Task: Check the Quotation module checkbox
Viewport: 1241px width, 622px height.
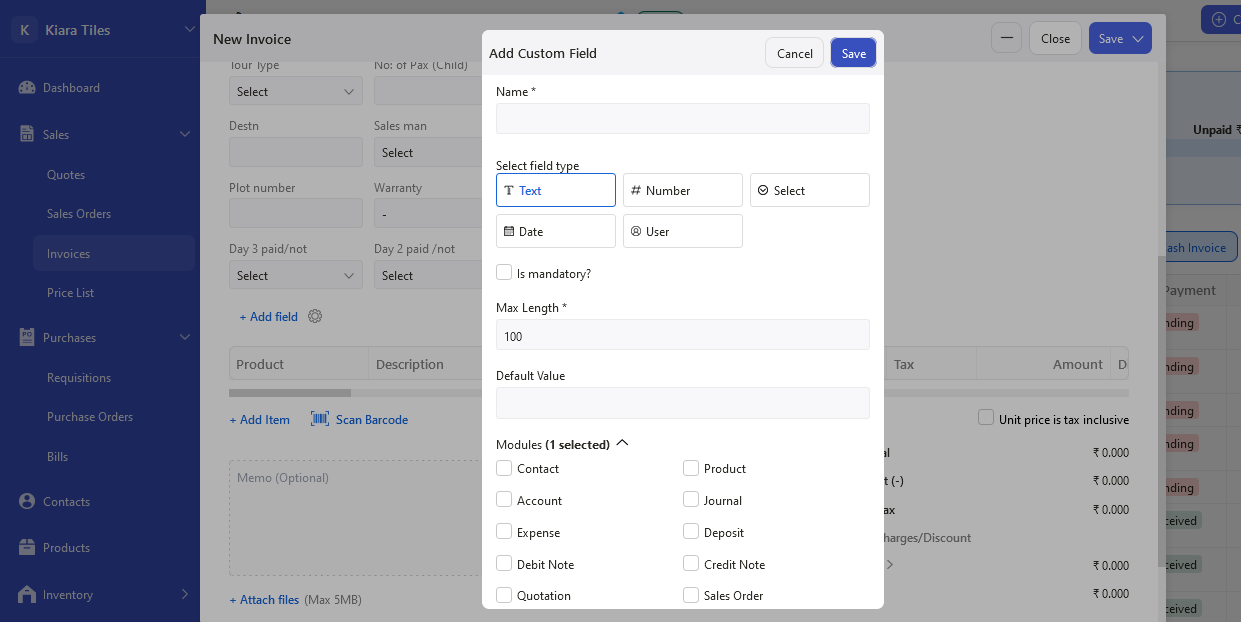Action: (x=504, y=595)
